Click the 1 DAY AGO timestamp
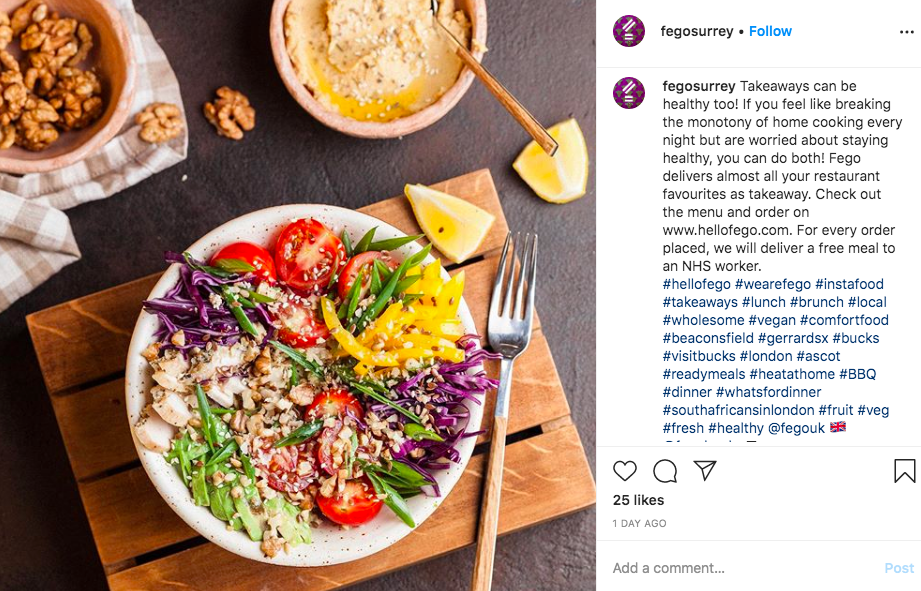The height and width of the screenshot is (591, 921). 640,523
